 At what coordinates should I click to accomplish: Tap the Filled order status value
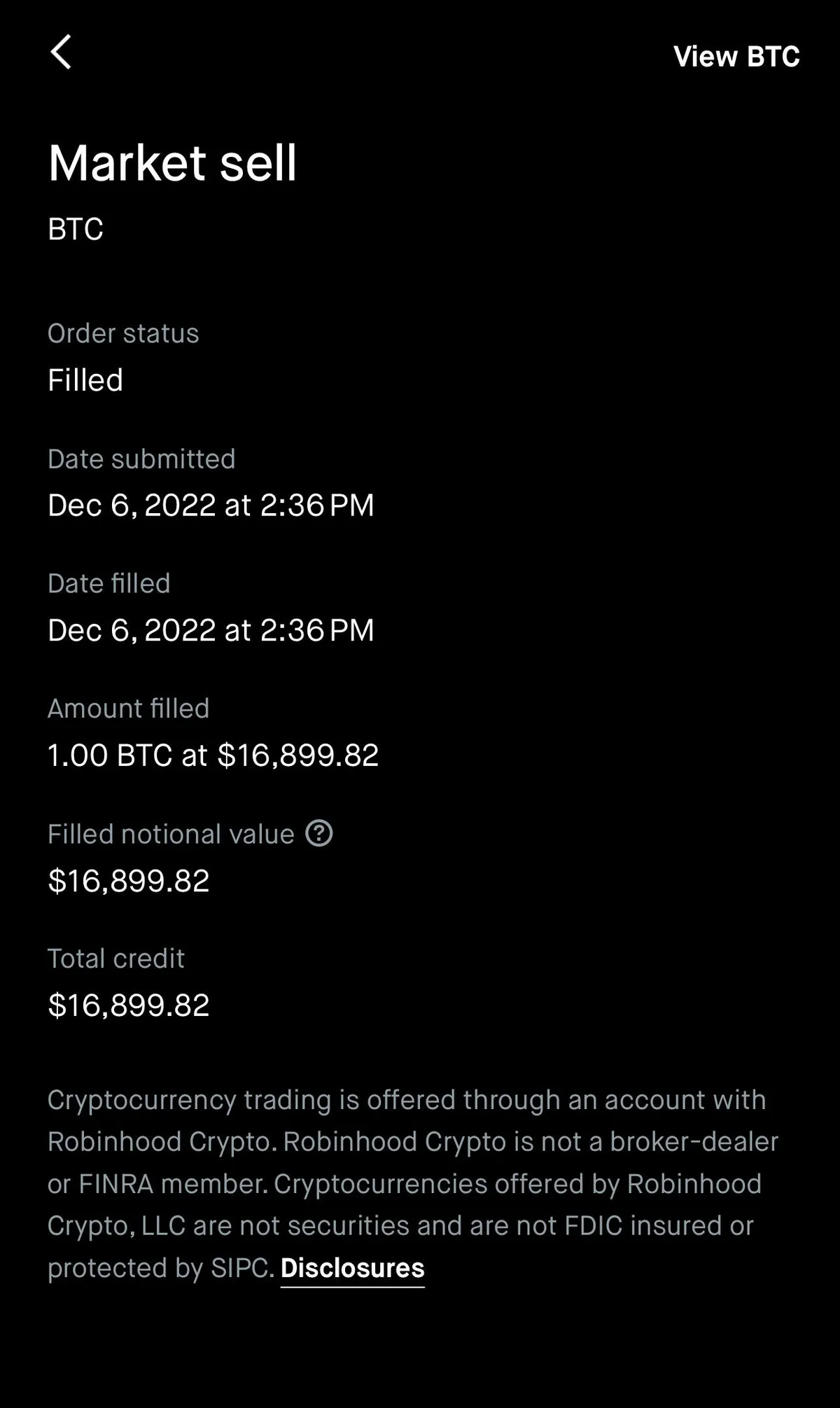pos(85,380)
